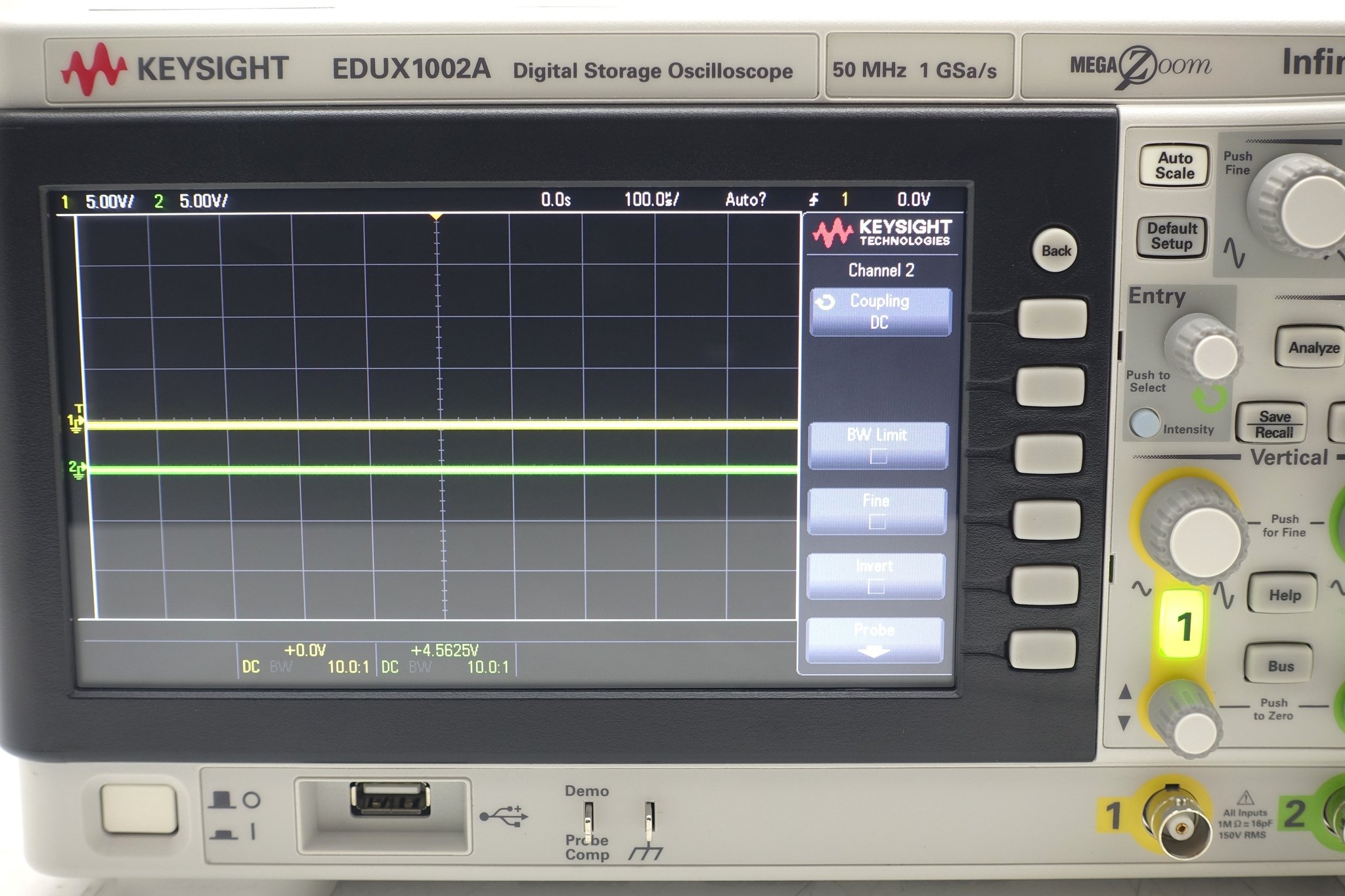Click the channel 1 position knob
The image size is (1345, 896).
point(1187,719)
